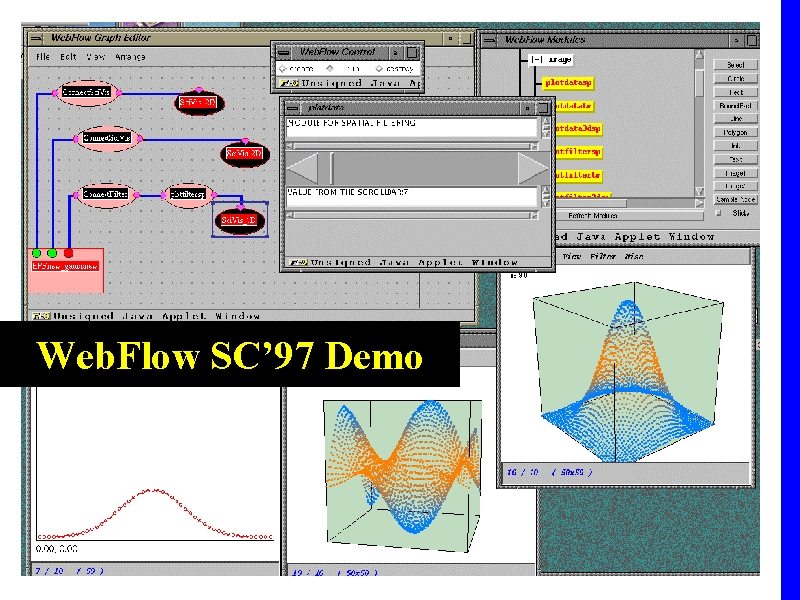Toggle the Slide checkbox in WebFlow Modules
The image size is (800, 600).
(x=719, y=213)
